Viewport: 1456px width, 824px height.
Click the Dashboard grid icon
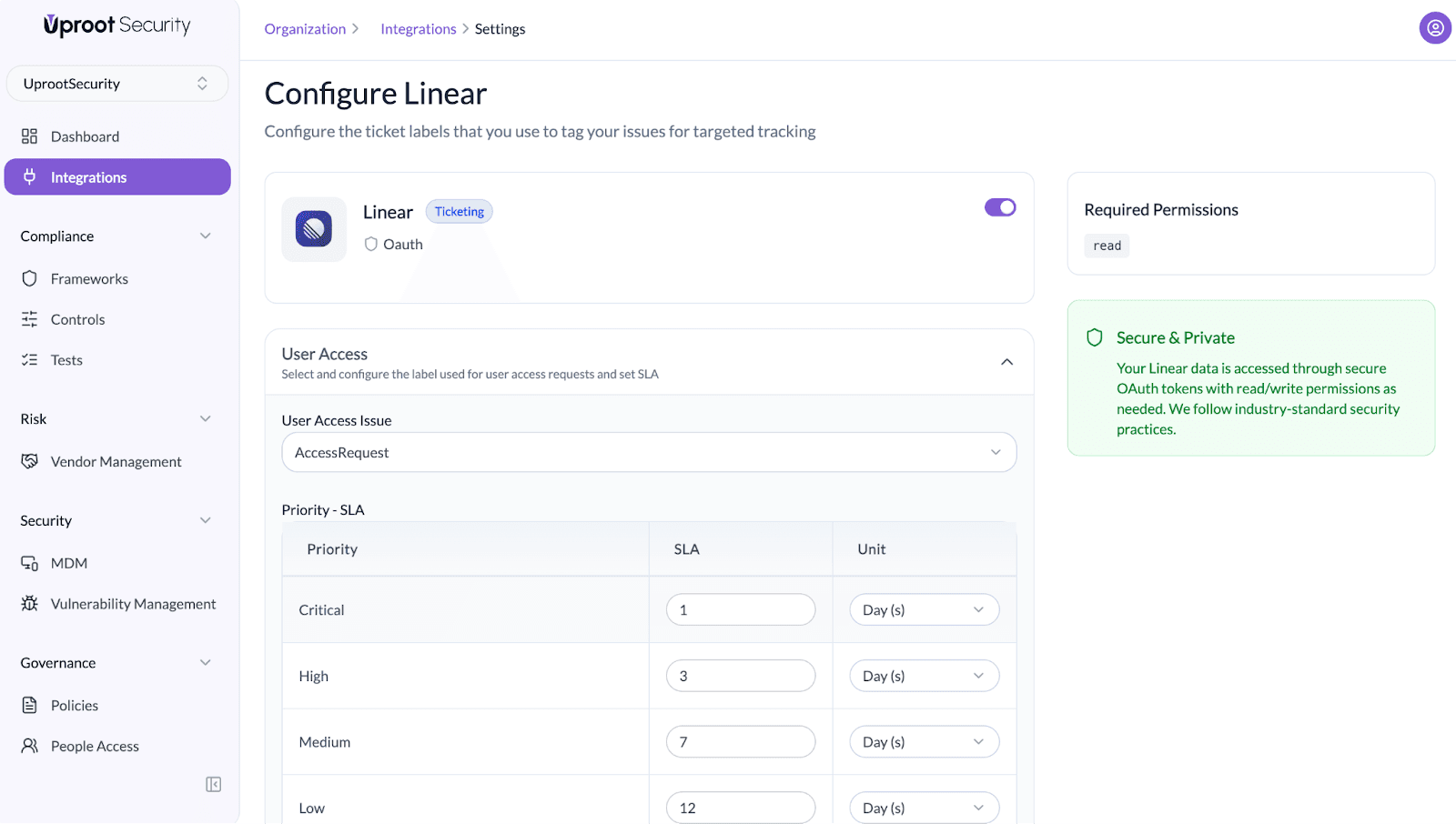pos(30,136)
